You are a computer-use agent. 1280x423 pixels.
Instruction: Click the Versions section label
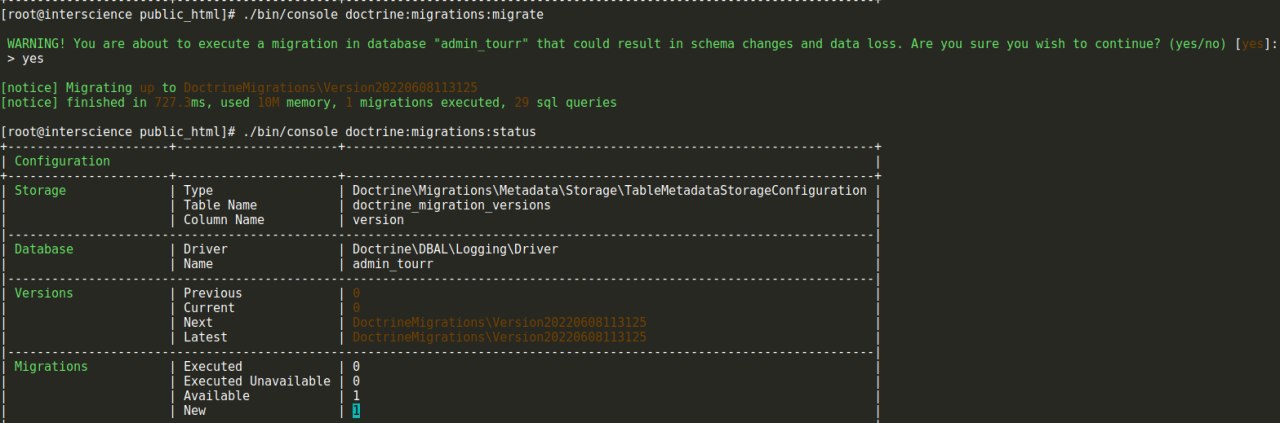point(44,293)
